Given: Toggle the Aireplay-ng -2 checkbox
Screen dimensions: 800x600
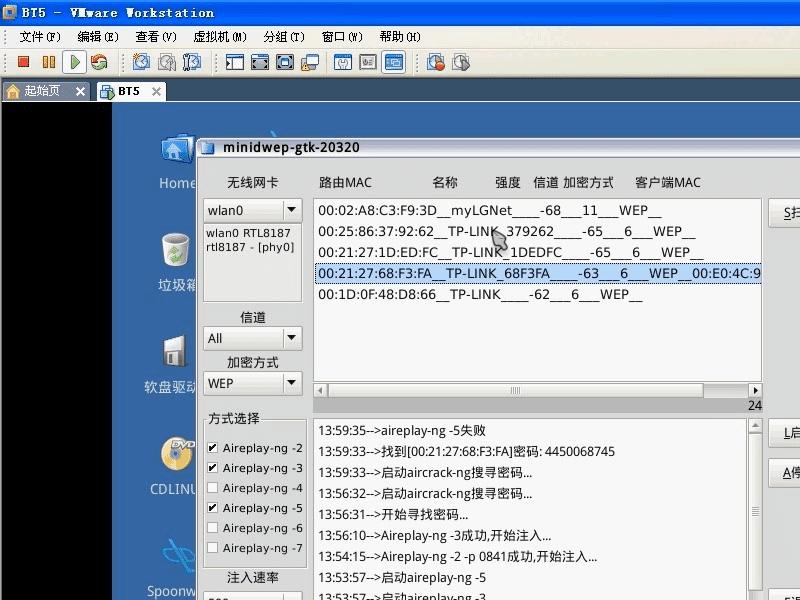Looking at the screenshot, I should tap(213, 448).
